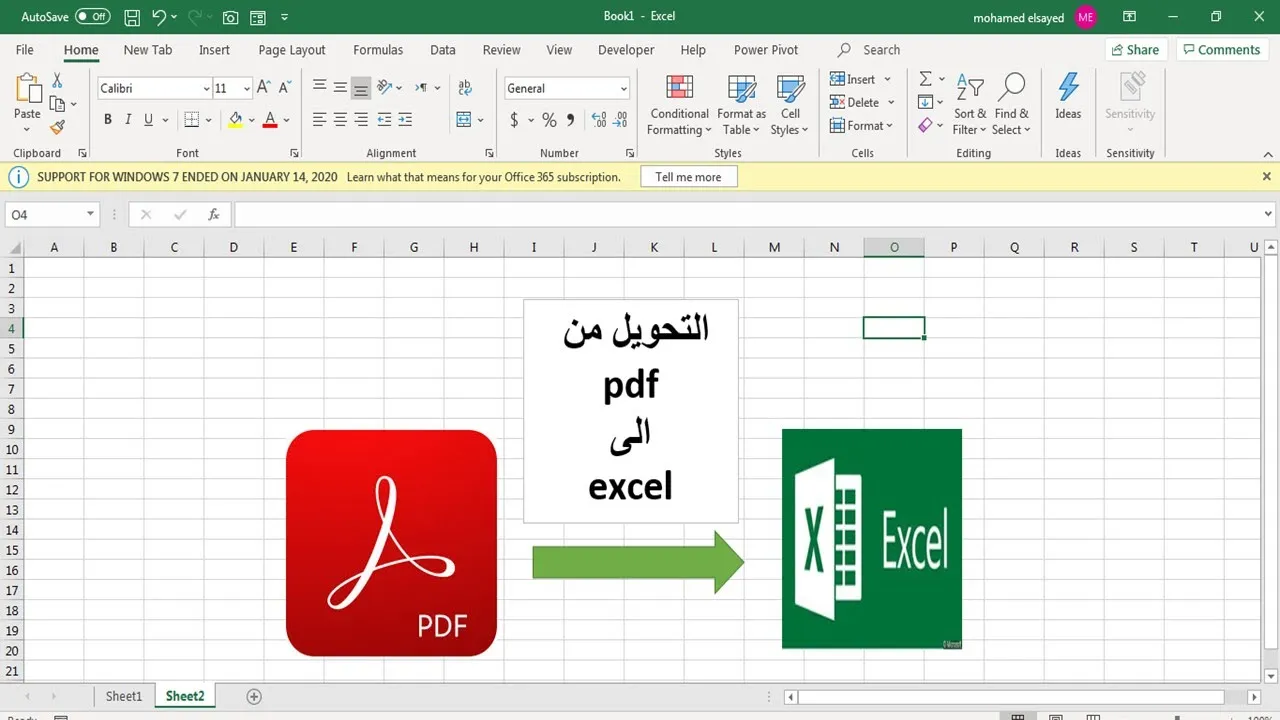Screen dimensions: 1280x720
Task: Click the Borders icon
Action: pos(192,120)
